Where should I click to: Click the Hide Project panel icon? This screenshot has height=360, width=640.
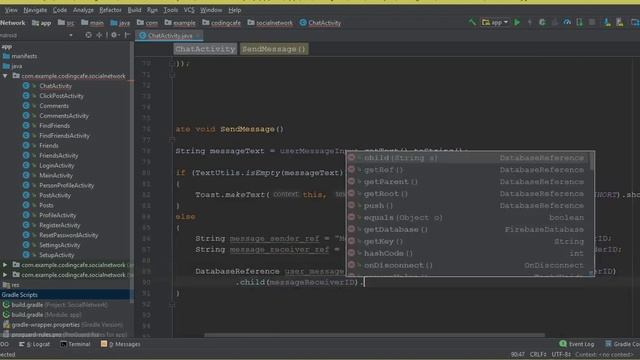[x=127, y=36]
